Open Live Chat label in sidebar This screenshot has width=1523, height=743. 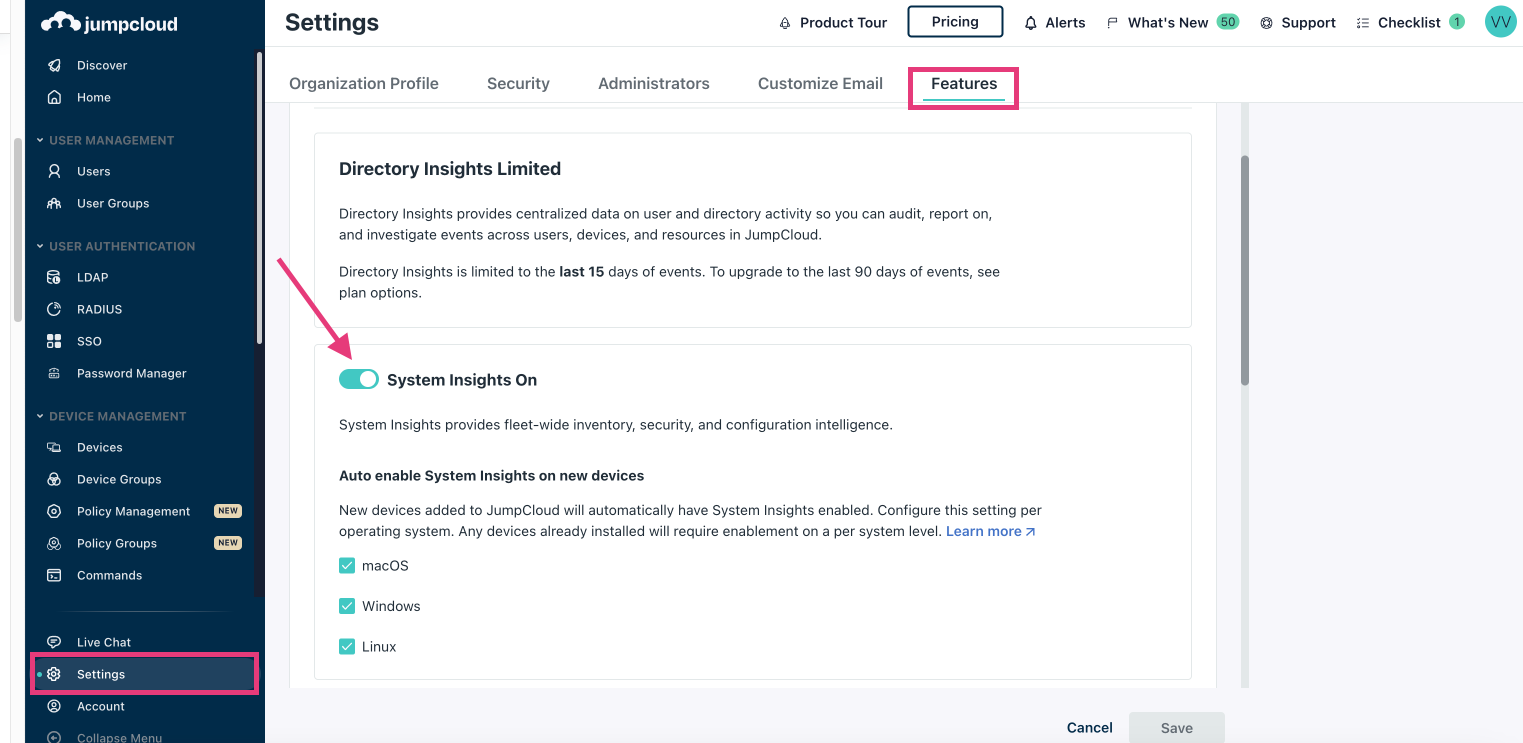[104, 642]
